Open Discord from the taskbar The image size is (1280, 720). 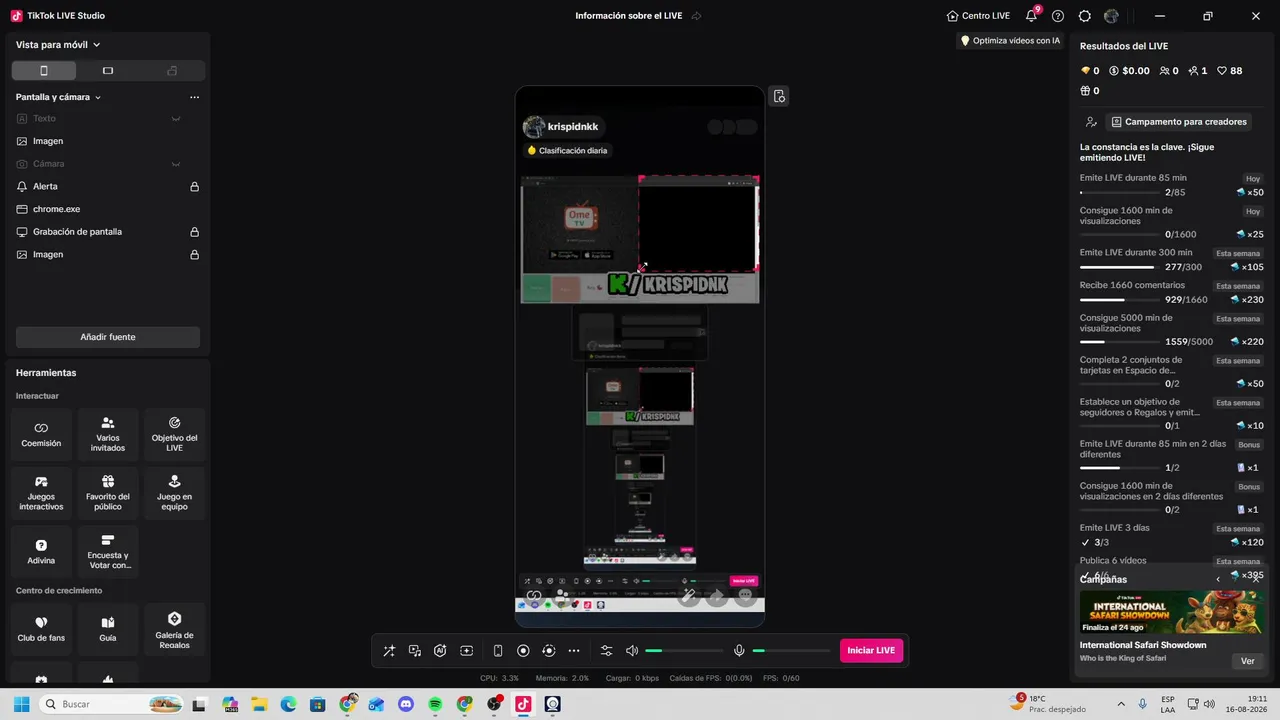tap(406, 704)
